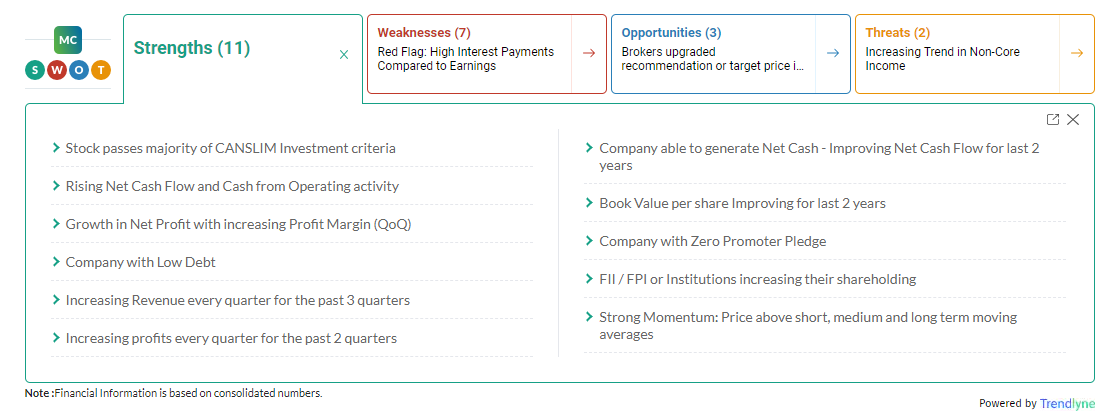This screenshot has height=416, width=1104.
Task: Click the MC logo icon
Action: [68, 40]
